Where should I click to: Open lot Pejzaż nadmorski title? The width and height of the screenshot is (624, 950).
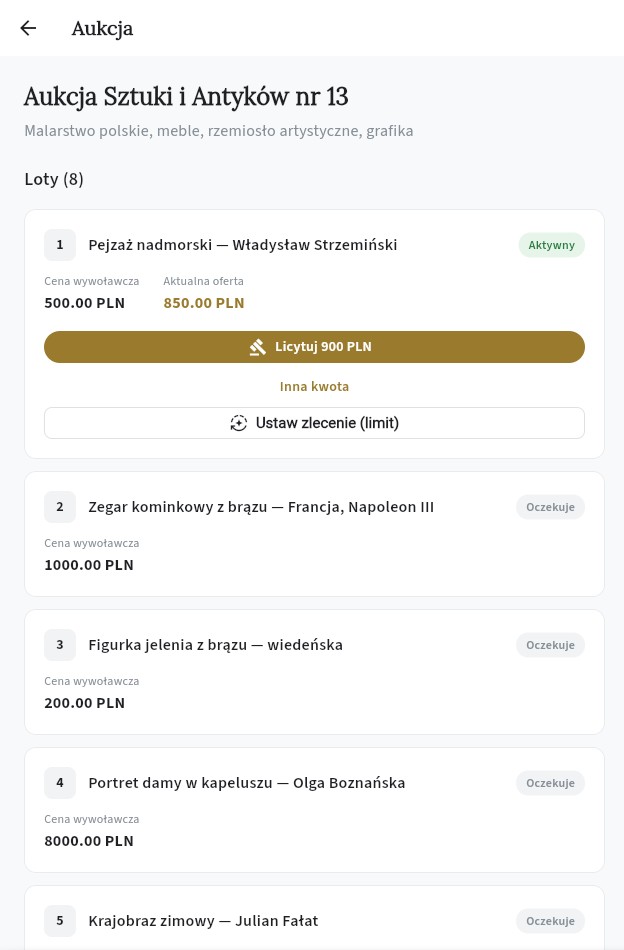(x=243, y=245)
